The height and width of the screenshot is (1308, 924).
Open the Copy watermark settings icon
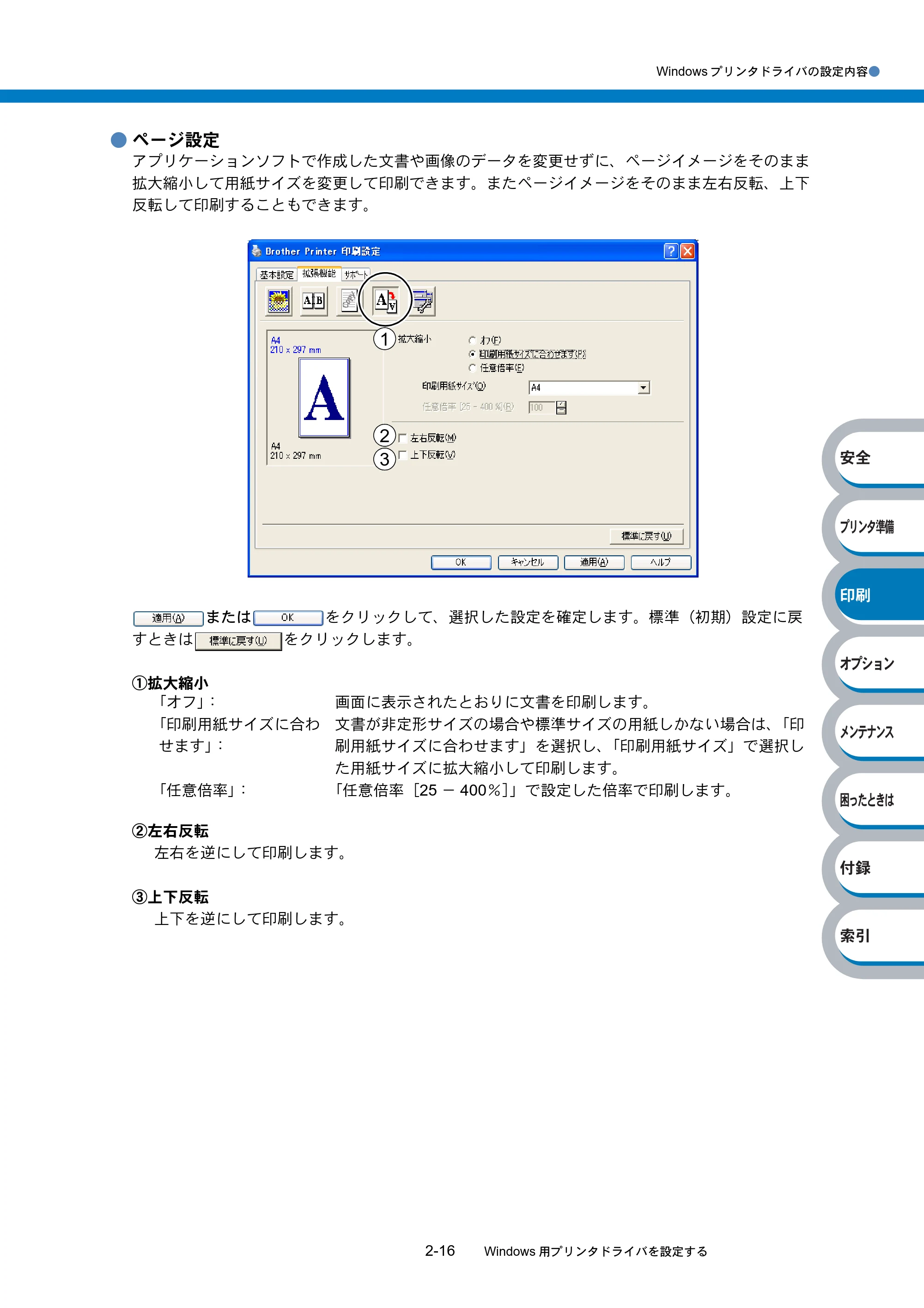348,301
